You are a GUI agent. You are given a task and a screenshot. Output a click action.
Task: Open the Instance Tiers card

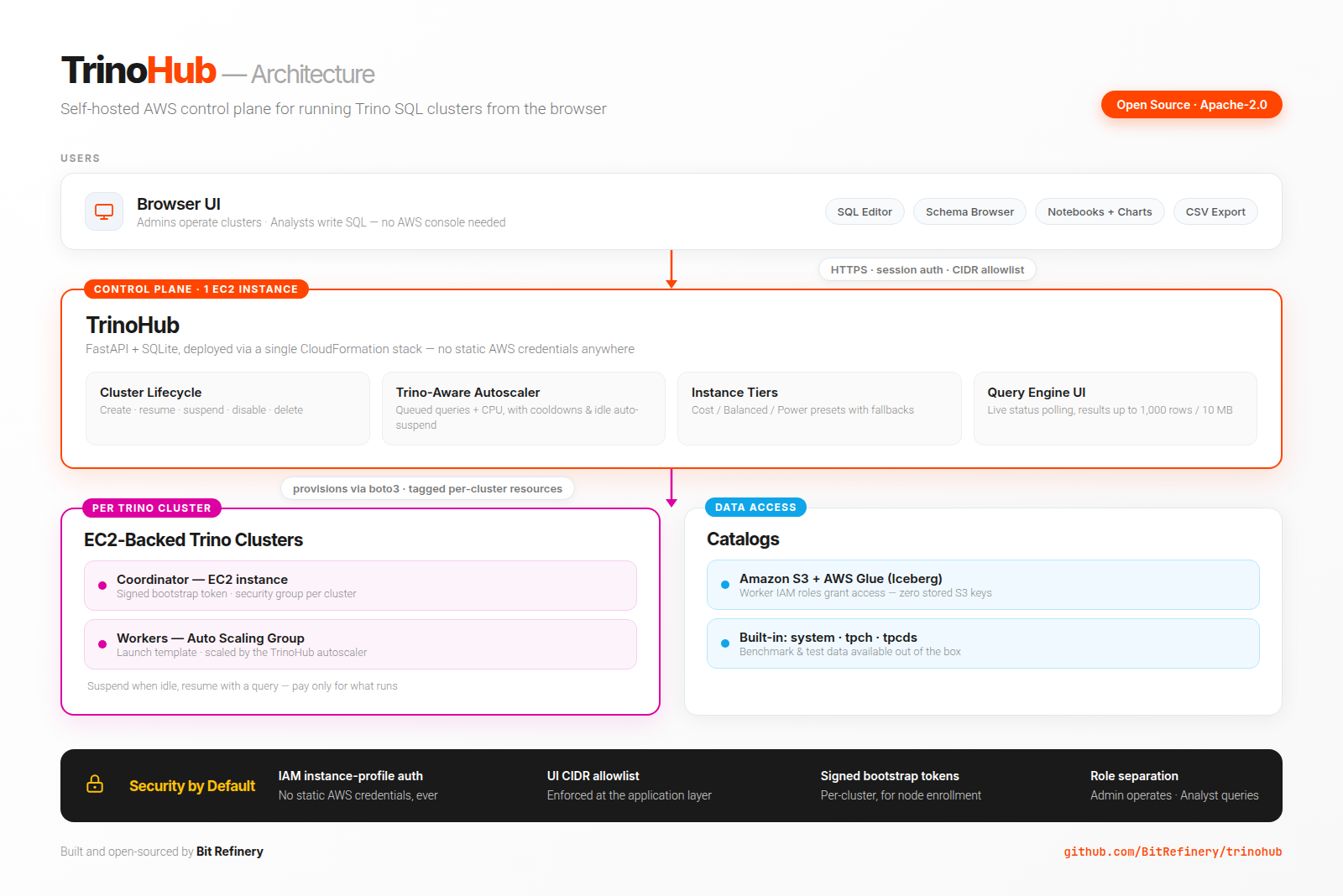click(819, 409)
